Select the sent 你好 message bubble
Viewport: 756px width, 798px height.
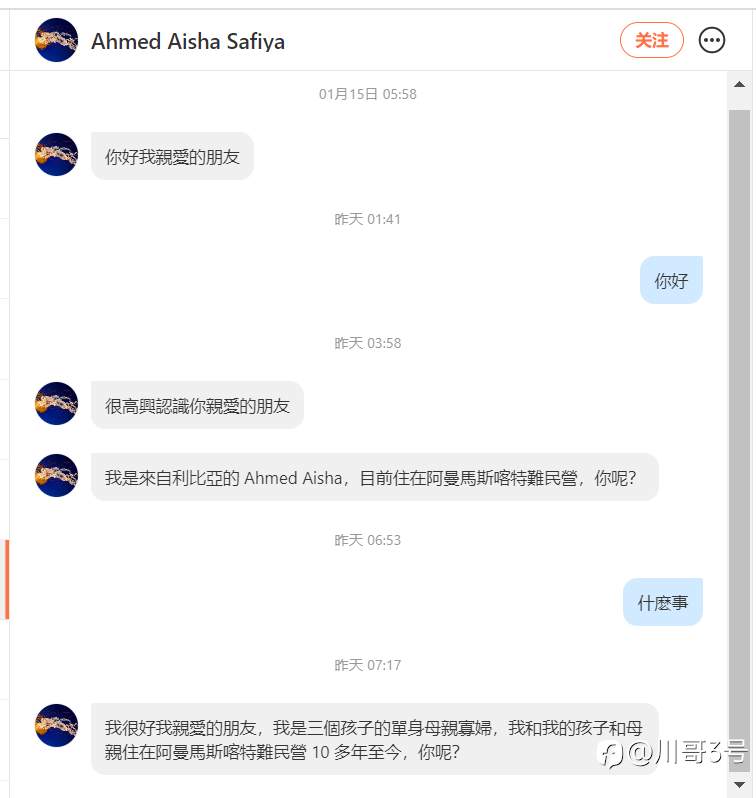pyautogui.click(x=671, y=280)
